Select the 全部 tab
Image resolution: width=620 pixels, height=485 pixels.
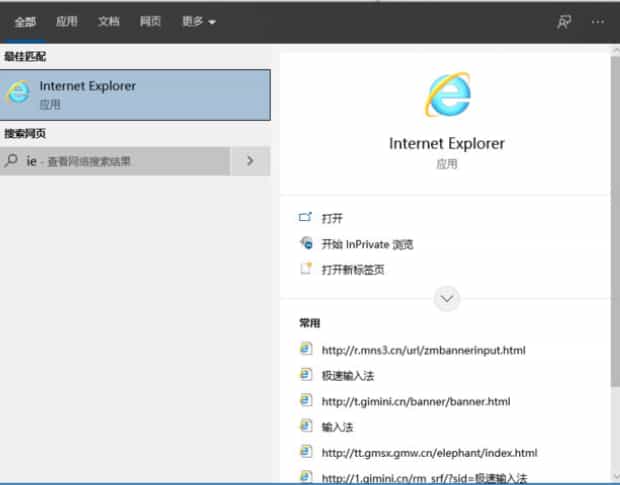pyautogui.click(x=25, y=21)
